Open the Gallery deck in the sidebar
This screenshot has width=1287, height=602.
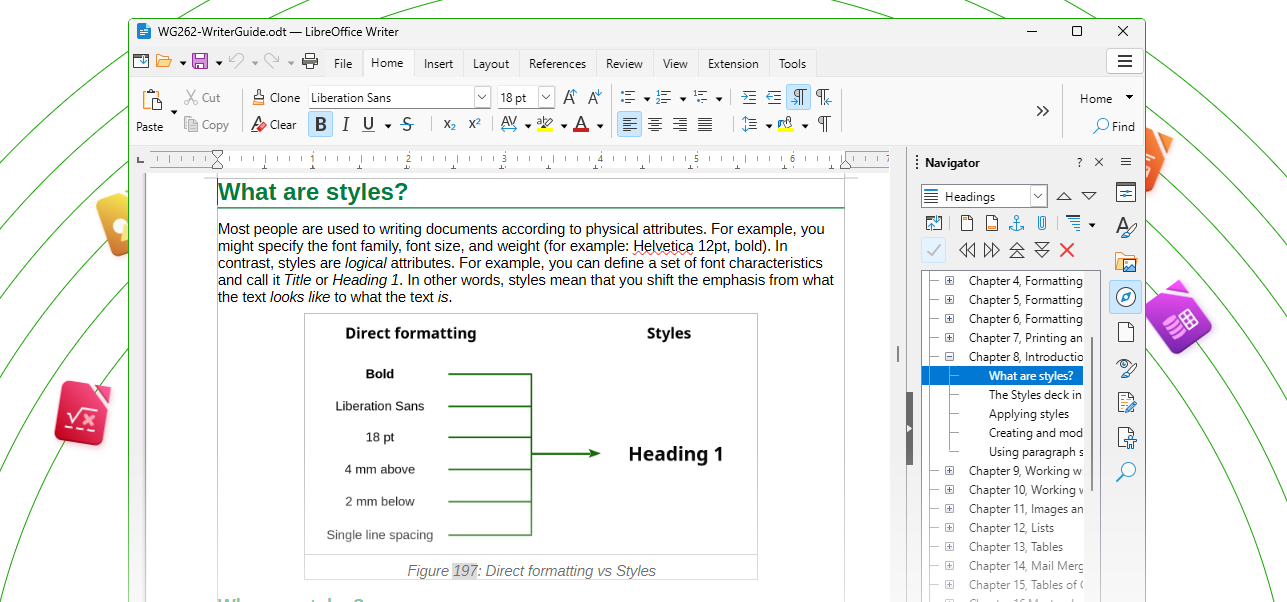coord(1126,263)
